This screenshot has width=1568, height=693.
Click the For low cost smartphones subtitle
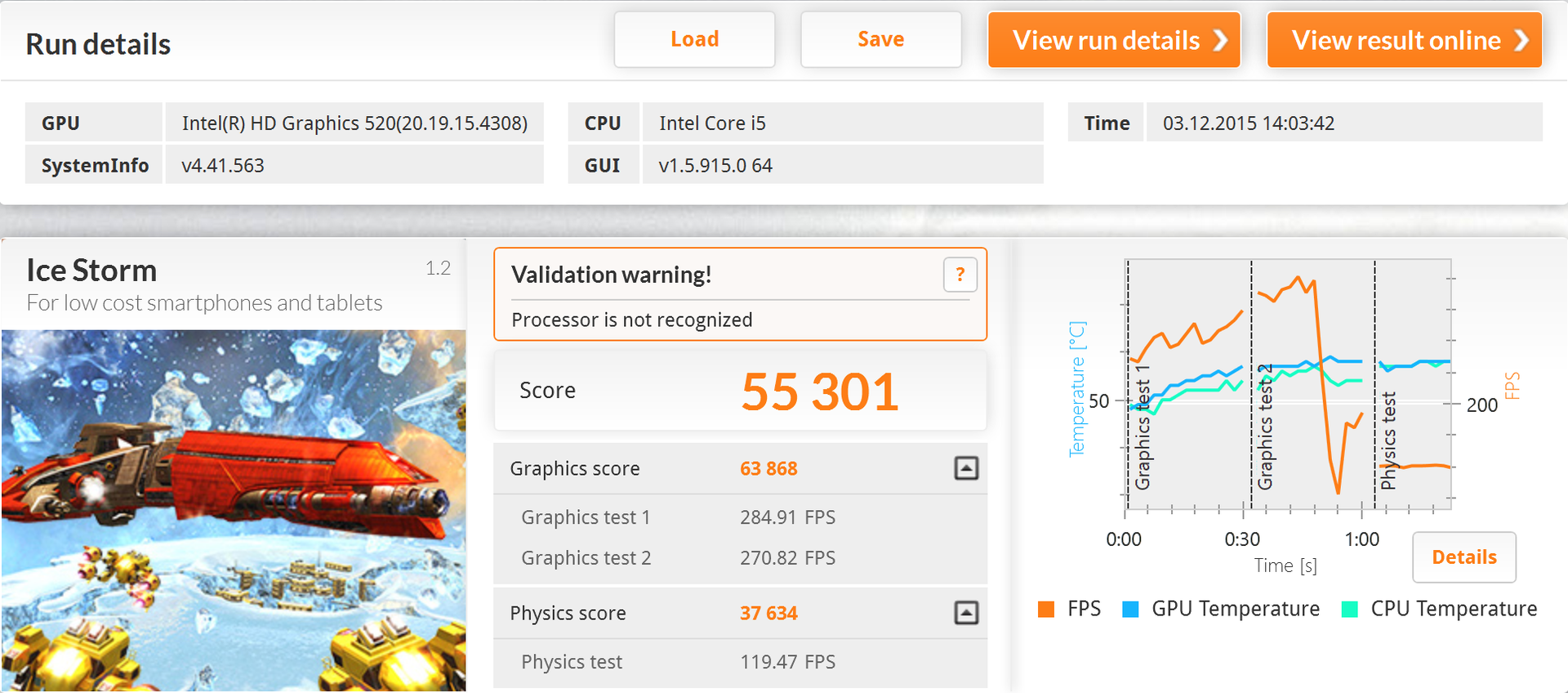point(204,303)
